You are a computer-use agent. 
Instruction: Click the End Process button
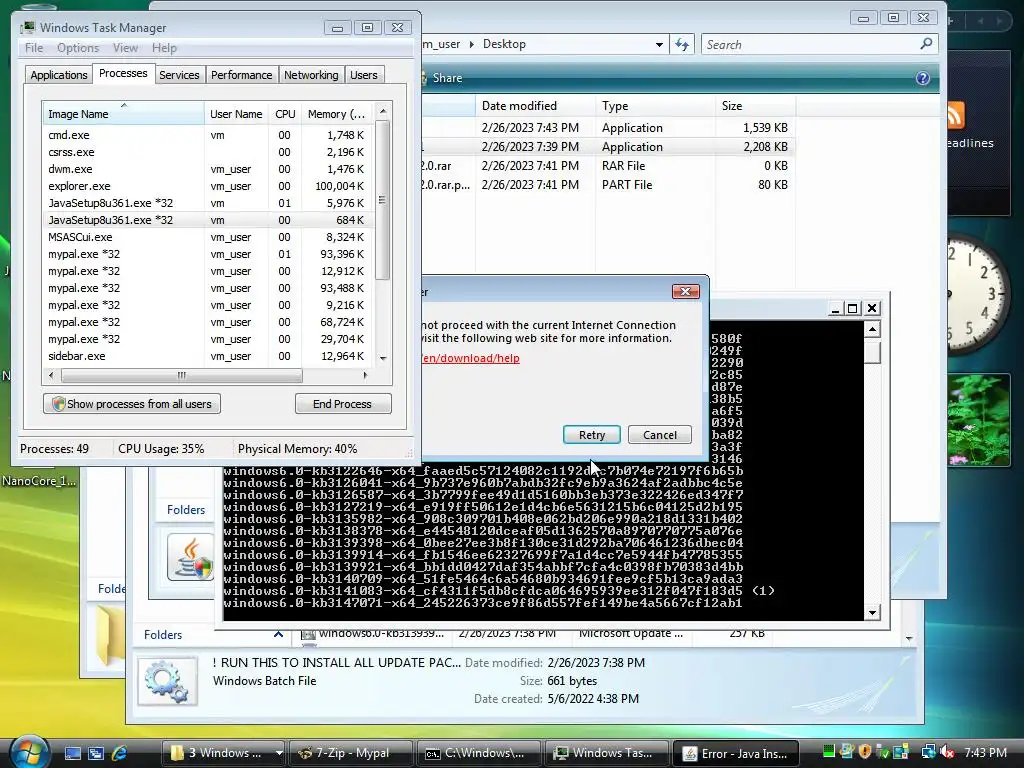click(343, 404)
